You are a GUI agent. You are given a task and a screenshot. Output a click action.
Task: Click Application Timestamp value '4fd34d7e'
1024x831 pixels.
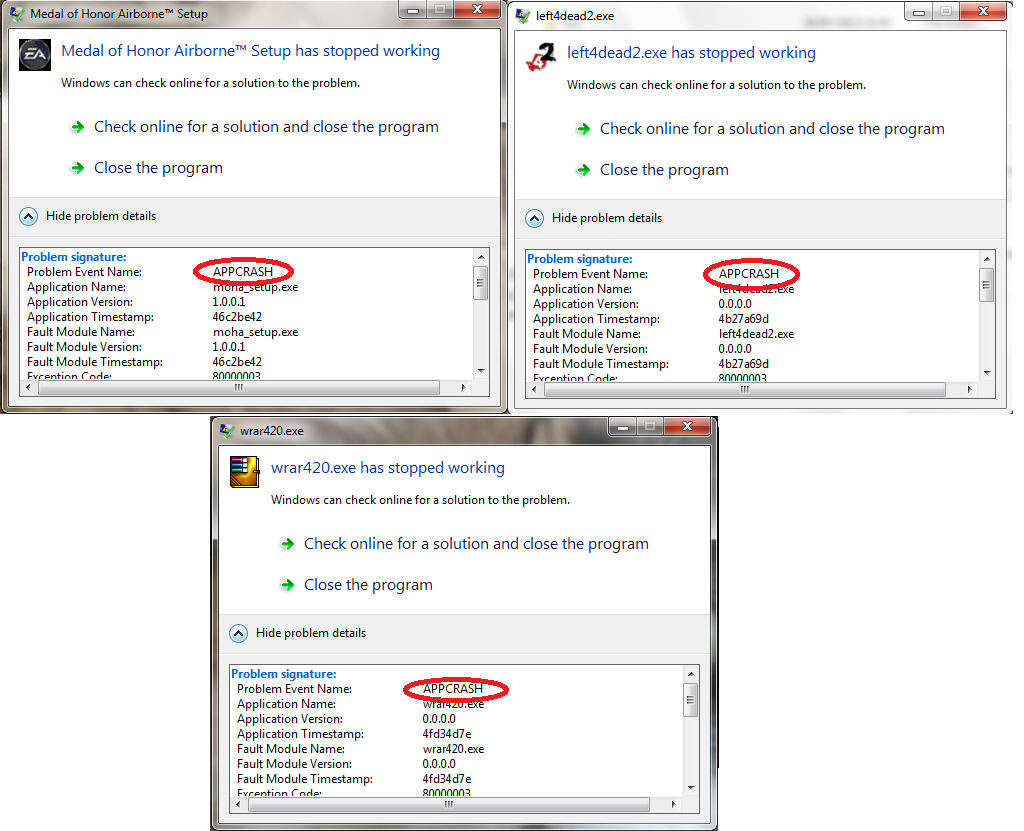coord(447,734)
